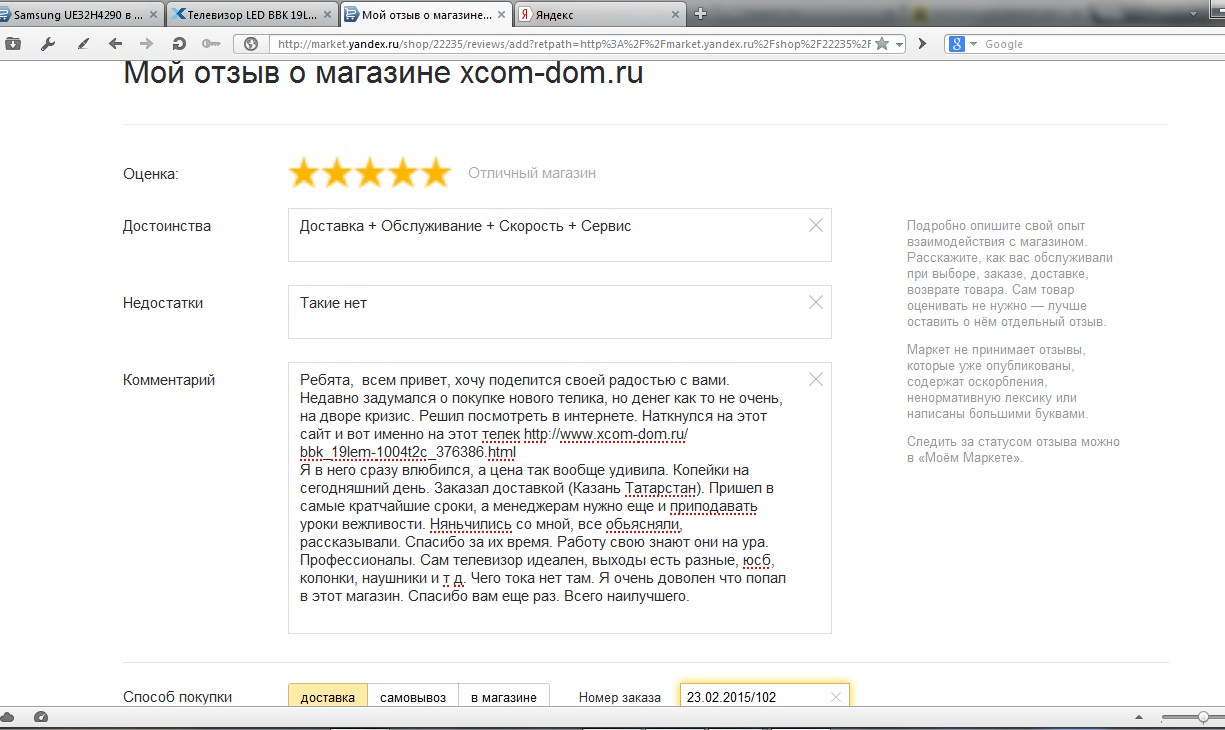
Task: Open Google search engine selector
Action: [963, 44]
